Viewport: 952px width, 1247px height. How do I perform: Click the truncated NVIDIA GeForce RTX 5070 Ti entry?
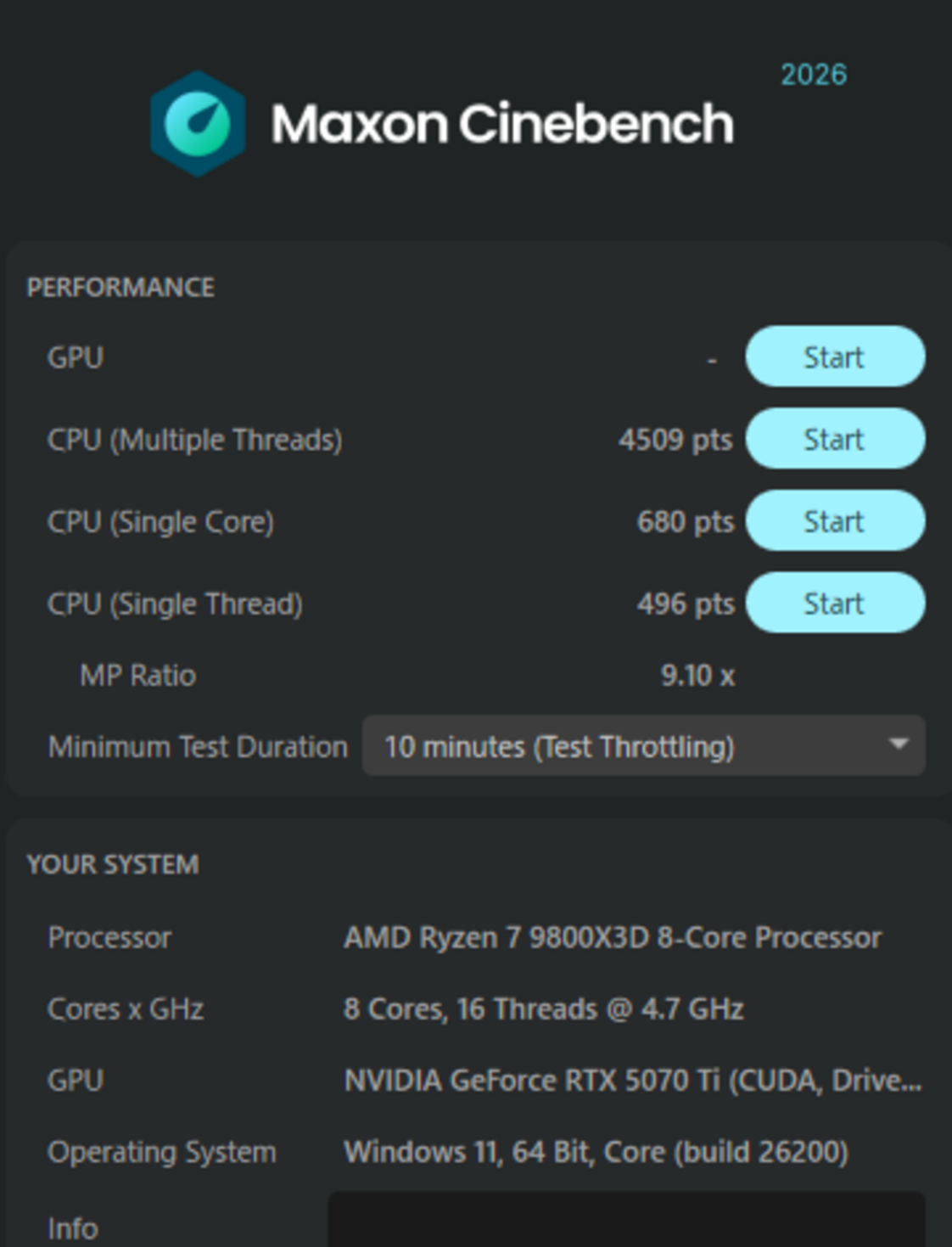tap(633, 1080)
